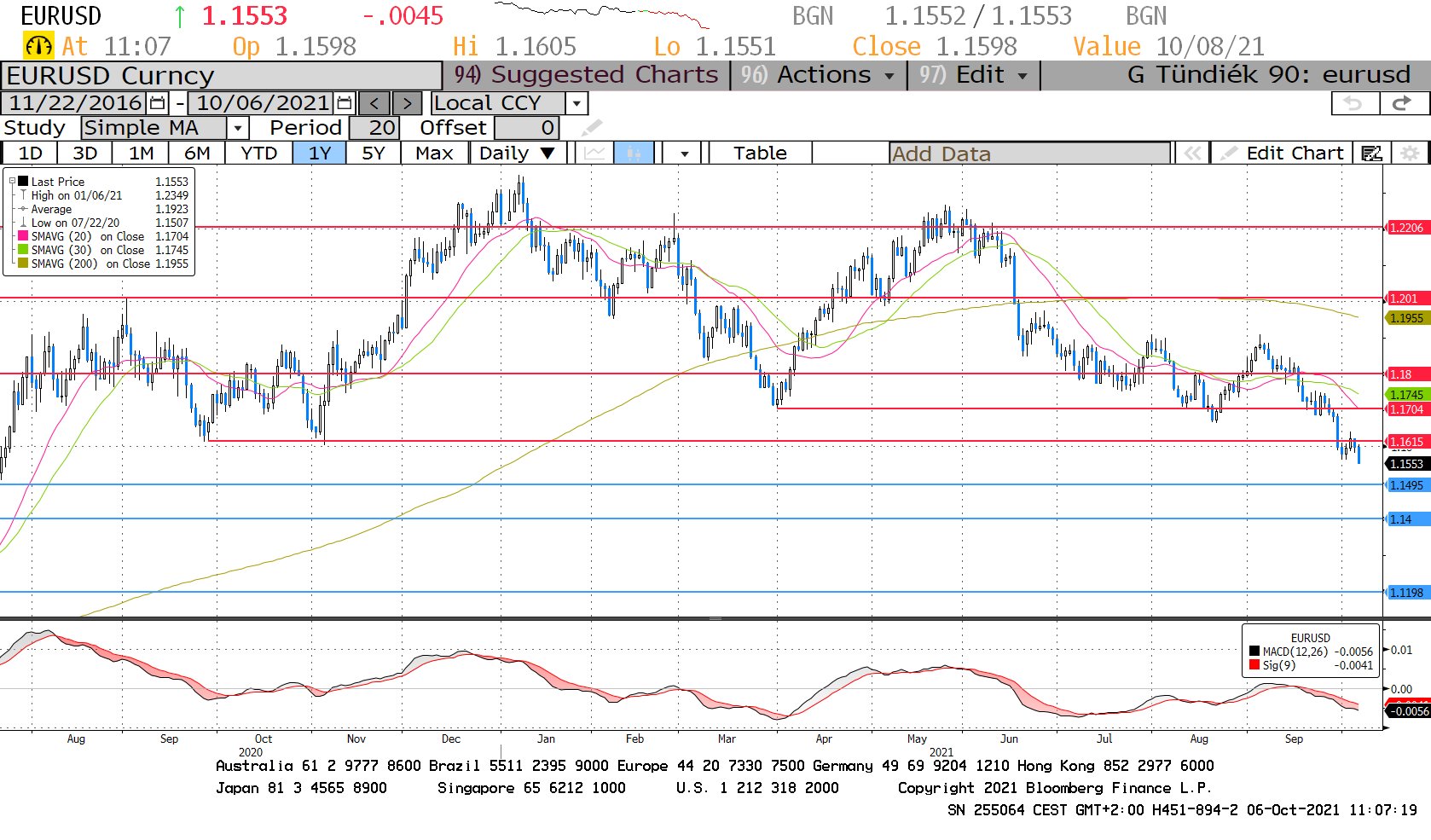Open the start date calendar picker
The width and height of the screenshot is (1431, 840).
(158, 103)
